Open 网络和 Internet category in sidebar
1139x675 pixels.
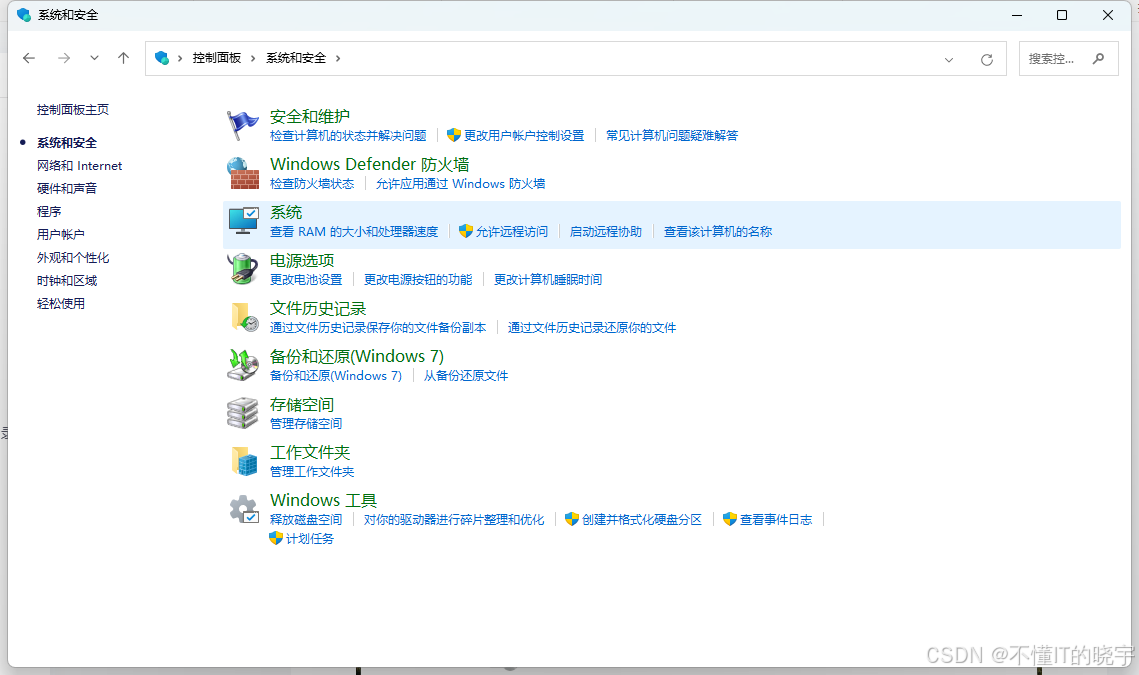79,166
